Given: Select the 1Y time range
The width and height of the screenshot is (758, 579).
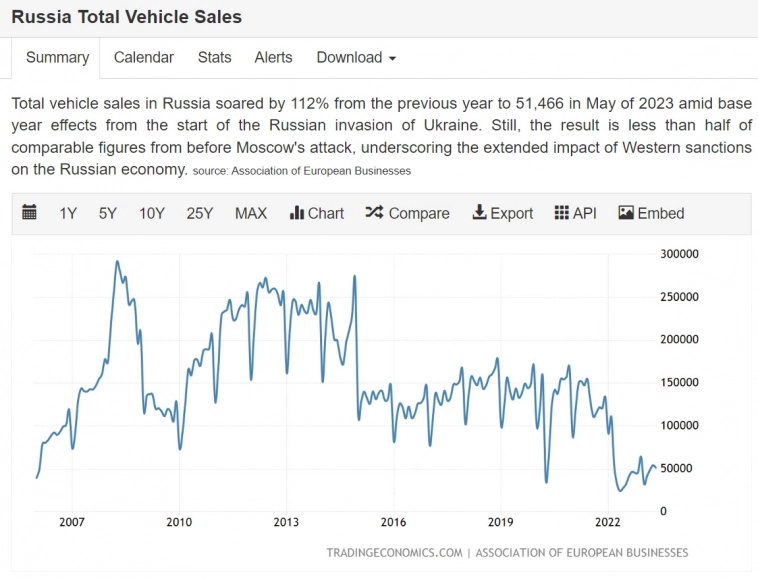Looking at the screenshot, I should coord(68,213).
